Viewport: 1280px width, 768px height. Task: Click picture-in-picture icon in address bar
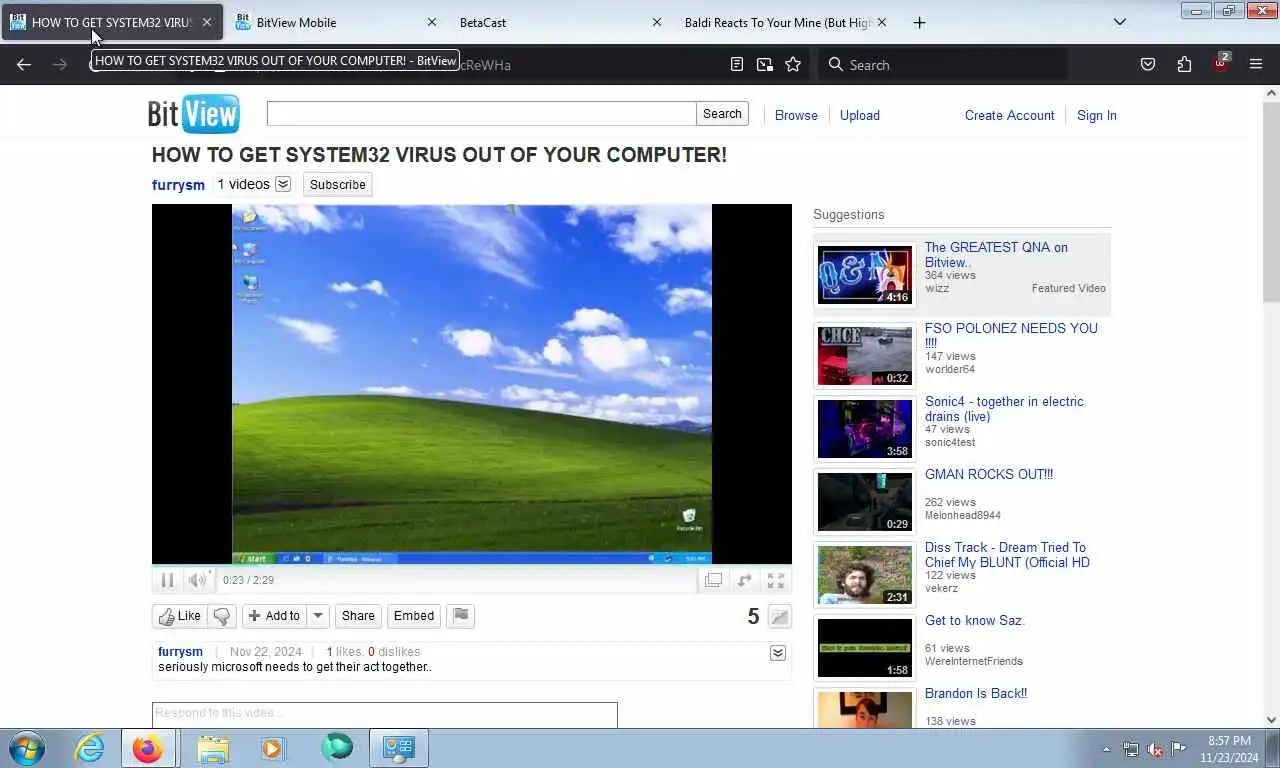click(x=765, y=64)
